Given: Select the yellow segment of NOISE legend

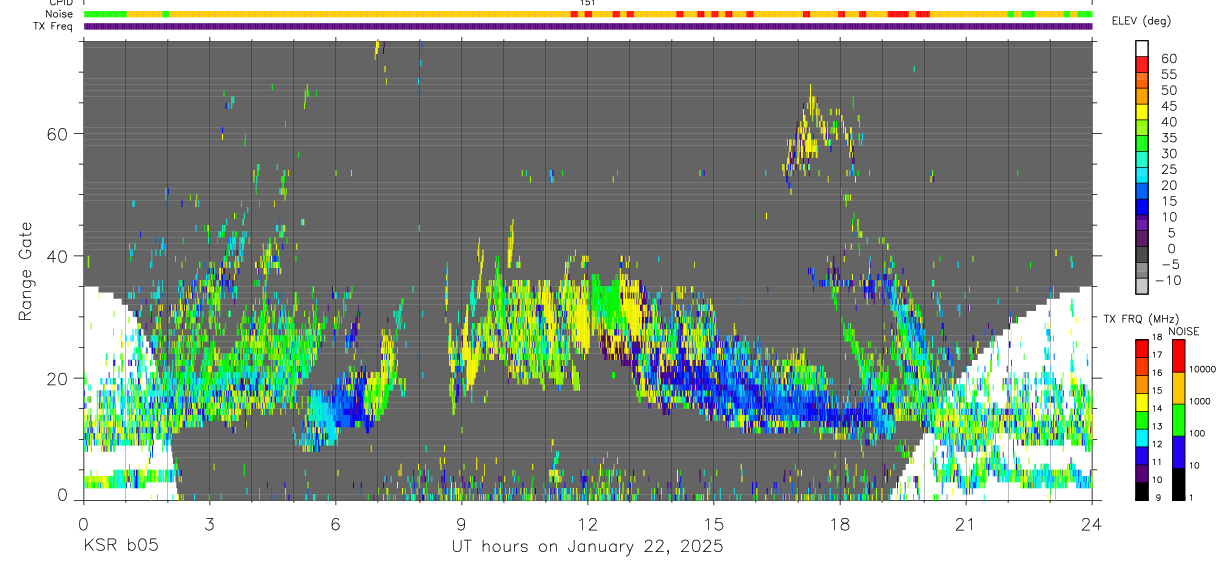Looking at the screenshot, I should [x=1177, y=388].
